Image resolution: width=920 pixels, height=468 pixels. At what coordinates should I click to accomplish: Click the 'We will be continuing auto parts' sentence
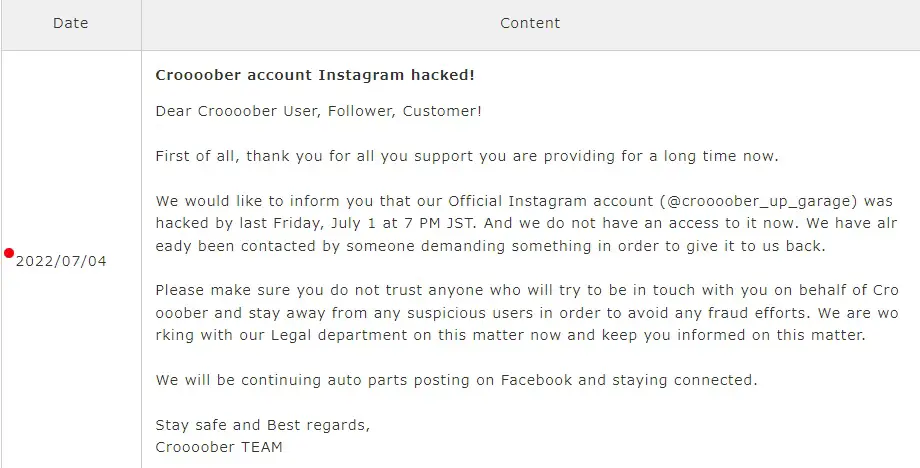click(x=456, y=381)
